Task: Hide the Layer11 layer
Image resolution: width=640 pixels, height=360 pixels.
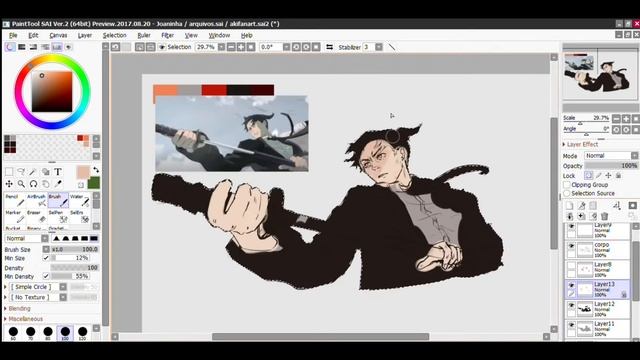Action: coord(571,325)
